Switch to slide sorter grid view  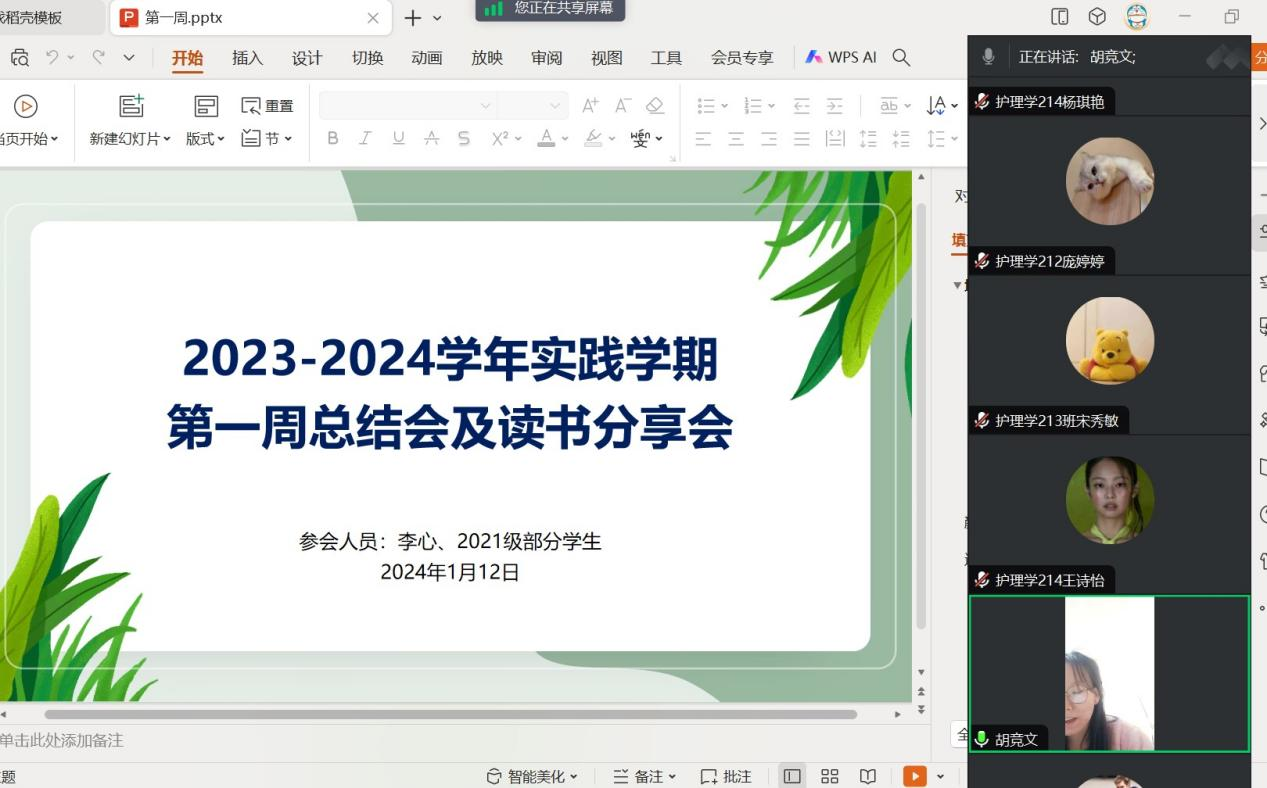click(829, 776)
